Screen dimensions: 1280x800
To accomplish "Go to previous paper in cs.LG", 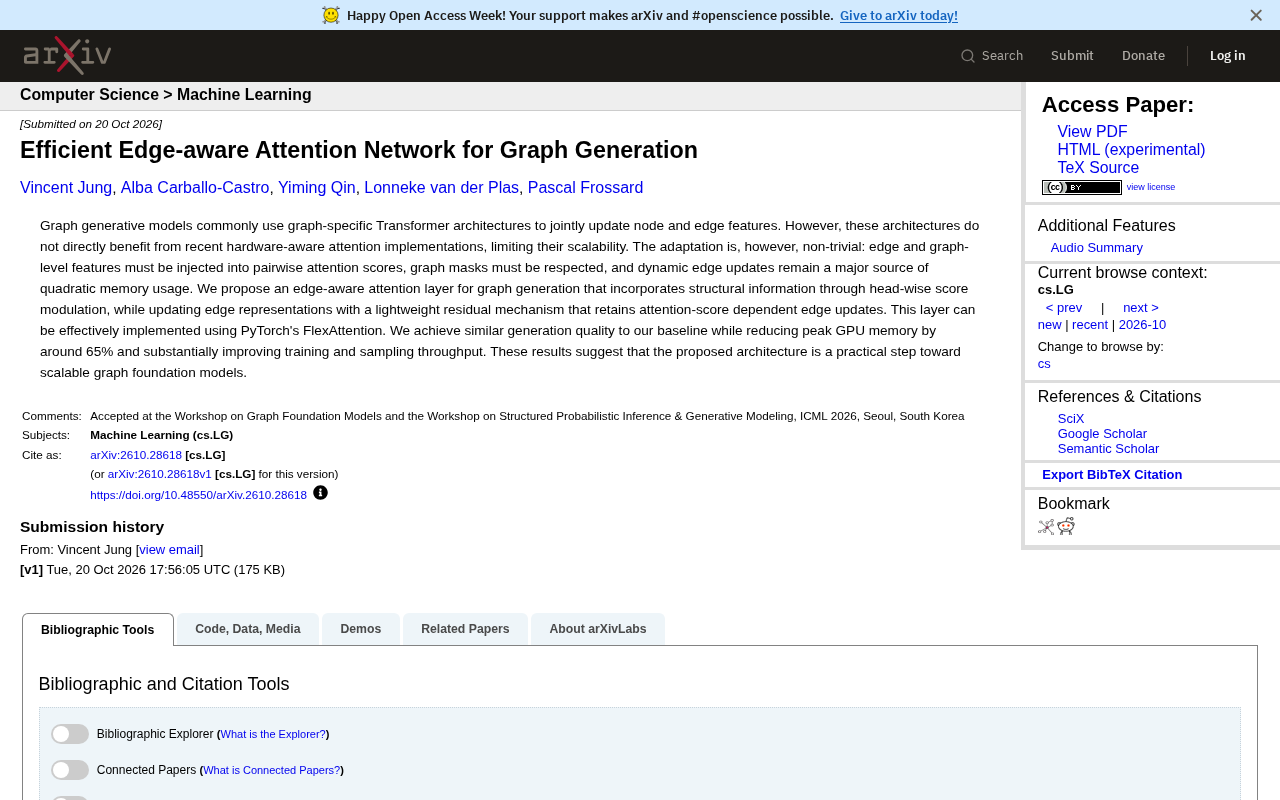I will point(1064,308).
